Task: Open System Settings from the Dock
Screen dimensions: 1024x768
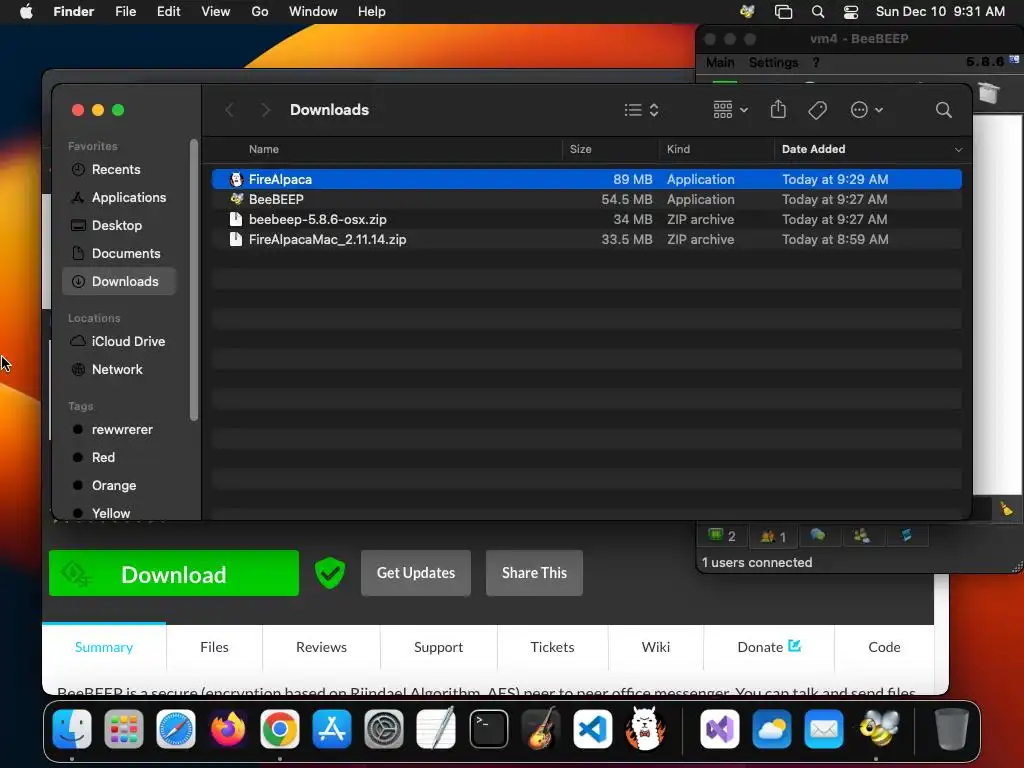Action: [384, 728]
